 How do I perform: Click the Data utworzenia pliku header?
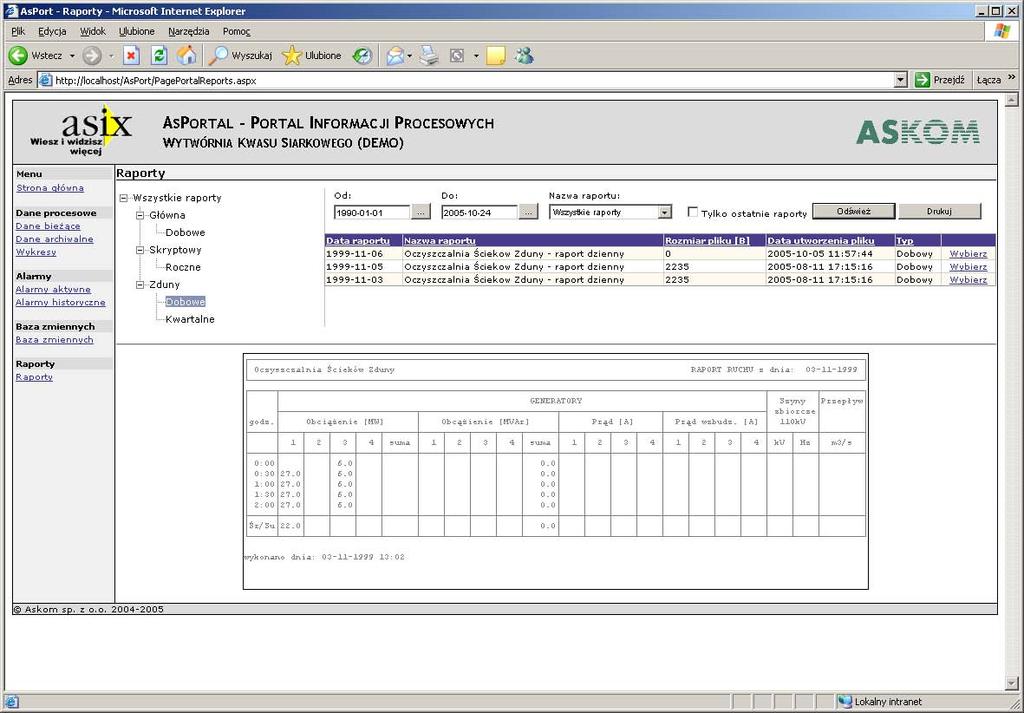(x=820, y=241)
